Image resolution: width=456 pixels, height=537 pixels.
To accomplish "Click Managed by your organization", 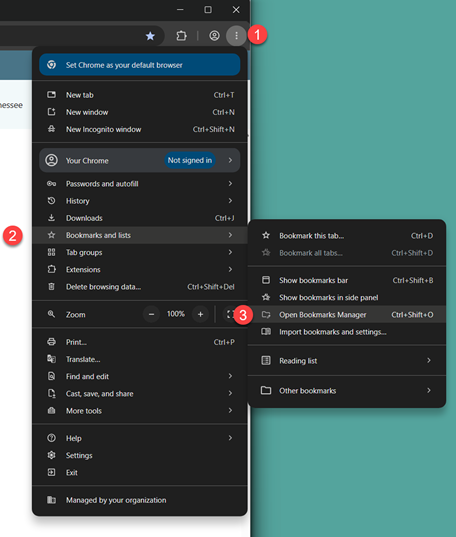I will tap(140, 500).
